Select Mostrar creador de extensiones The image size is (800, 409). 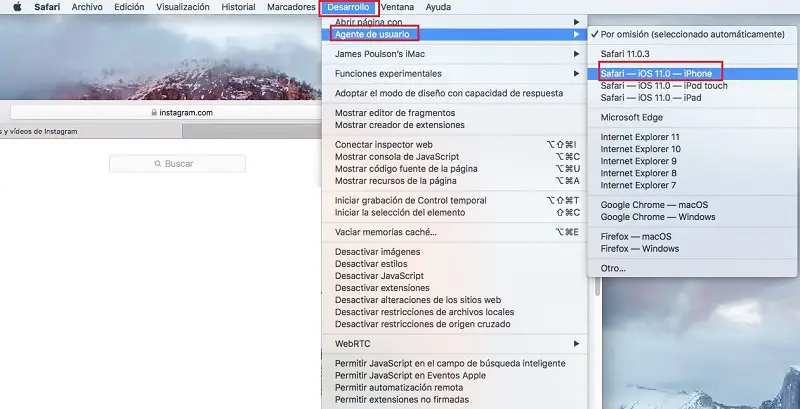pyautogui.click(x=455, y=125)
